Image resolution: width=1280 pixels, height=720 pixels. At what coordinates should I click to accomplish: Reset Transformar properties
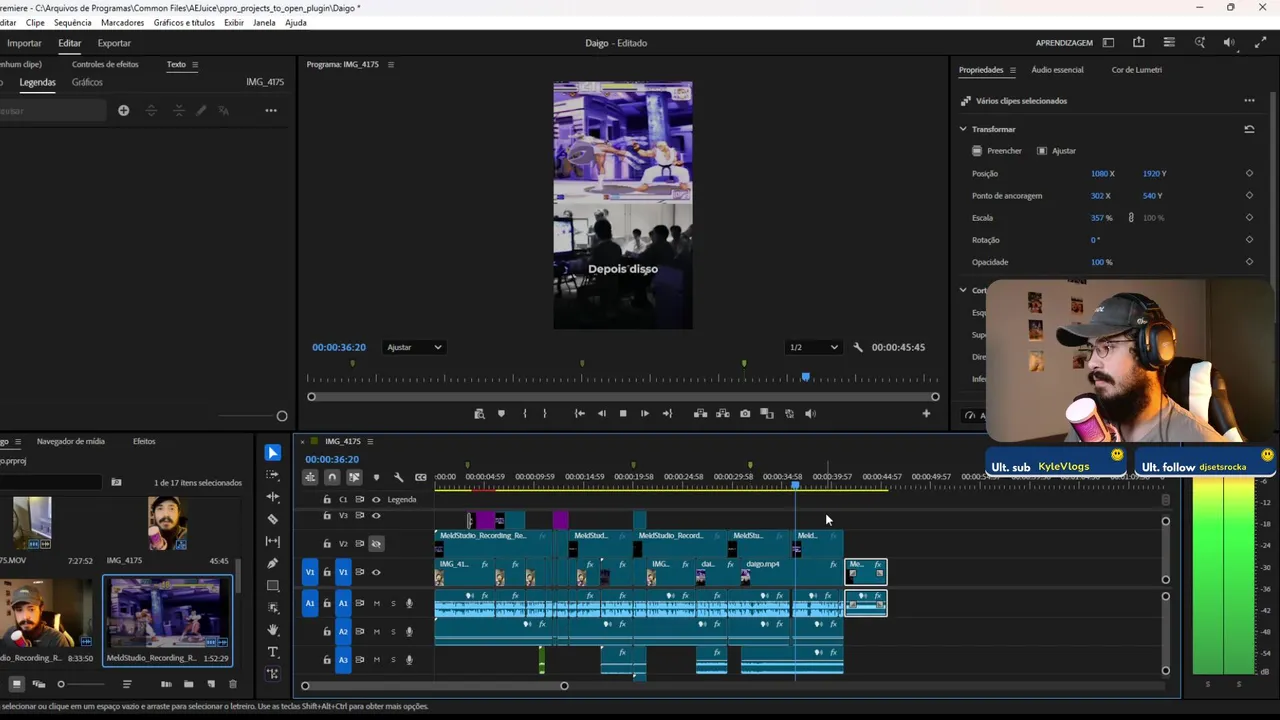1249,129
